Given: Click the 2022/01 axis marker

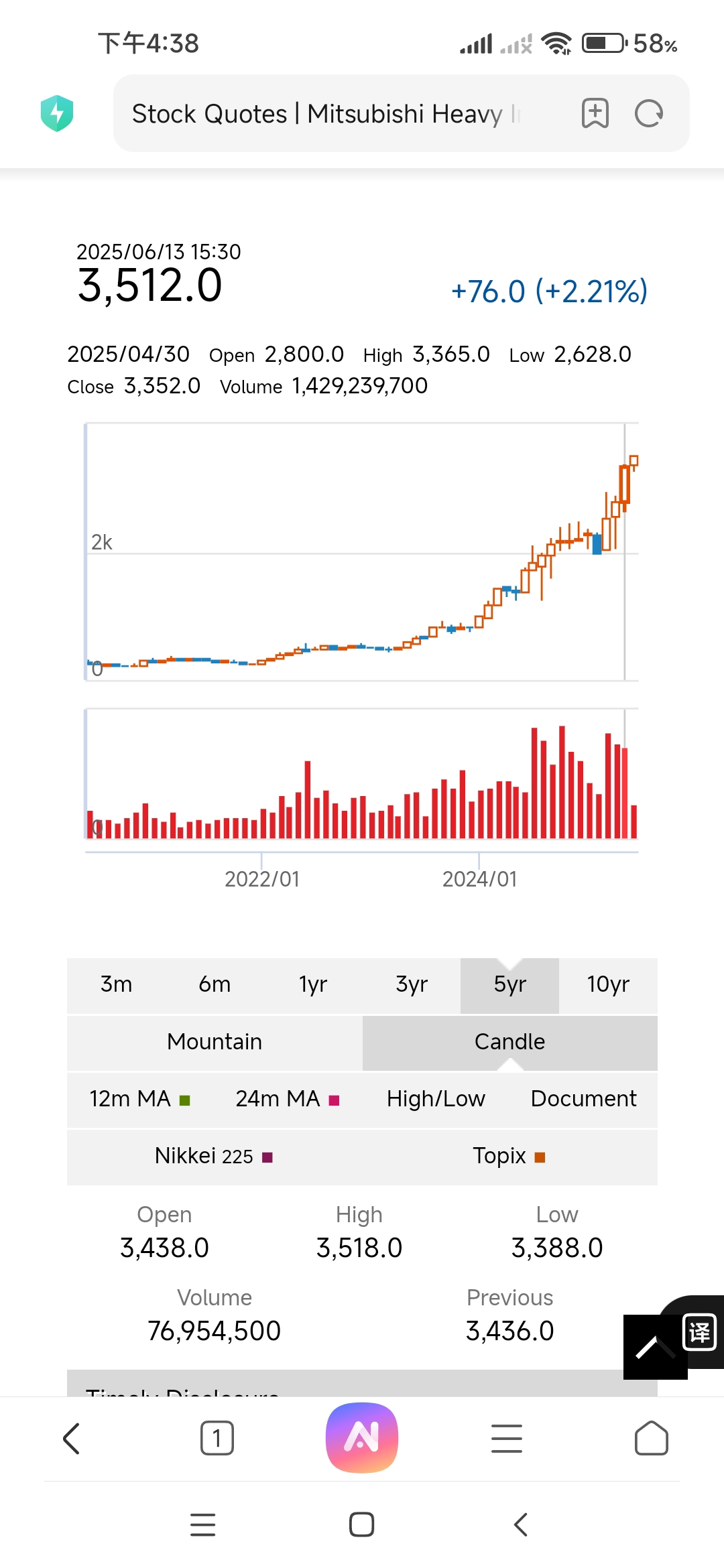Looking at the screenshot, I should (x=262, y=879).
